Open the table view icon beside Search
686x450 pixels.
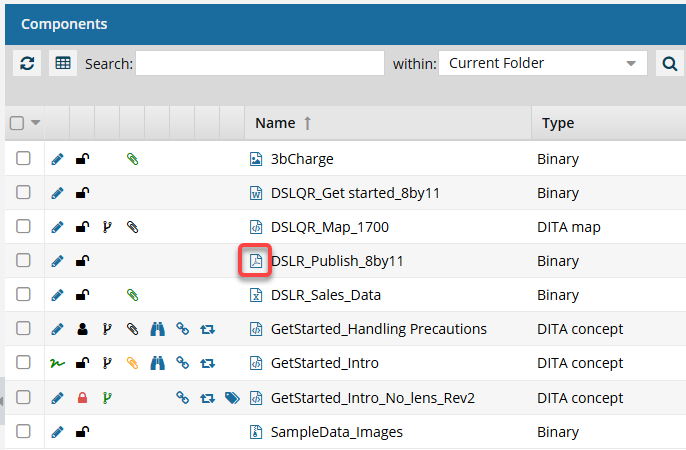point(63,63)
